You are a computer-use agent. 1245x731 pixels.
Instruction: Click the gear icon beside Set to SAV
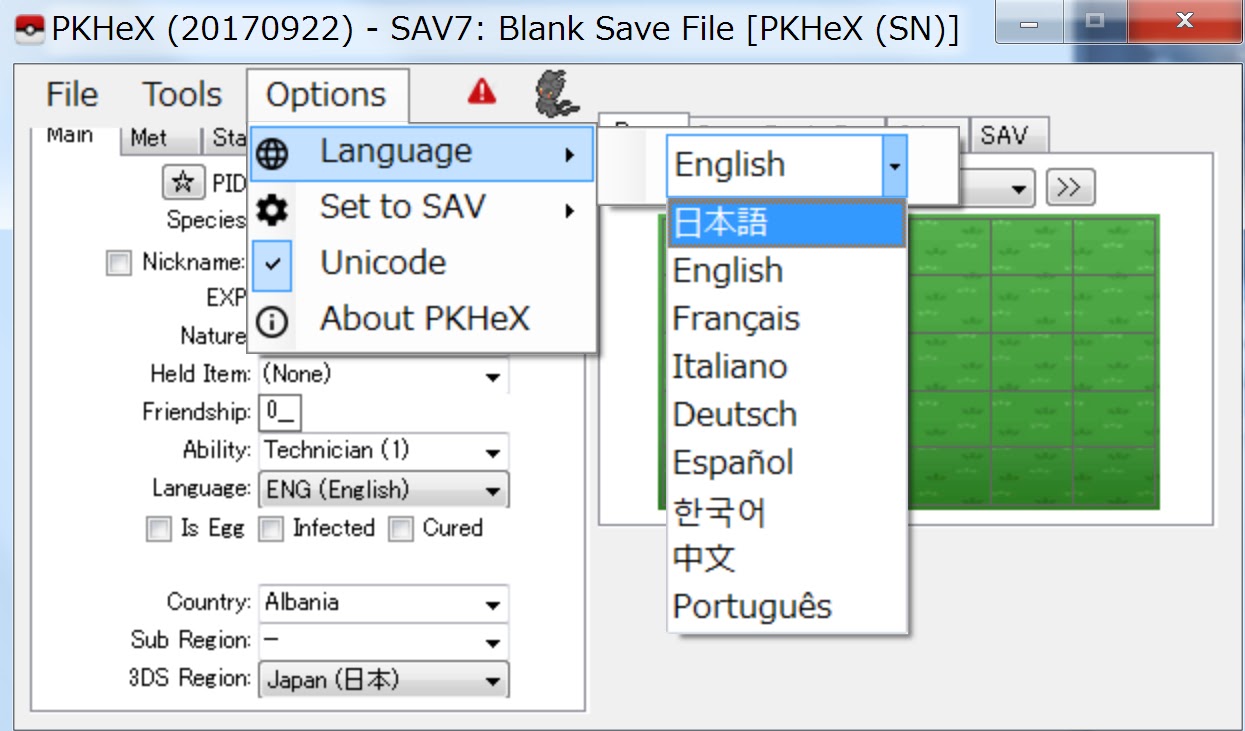(272, 209)
